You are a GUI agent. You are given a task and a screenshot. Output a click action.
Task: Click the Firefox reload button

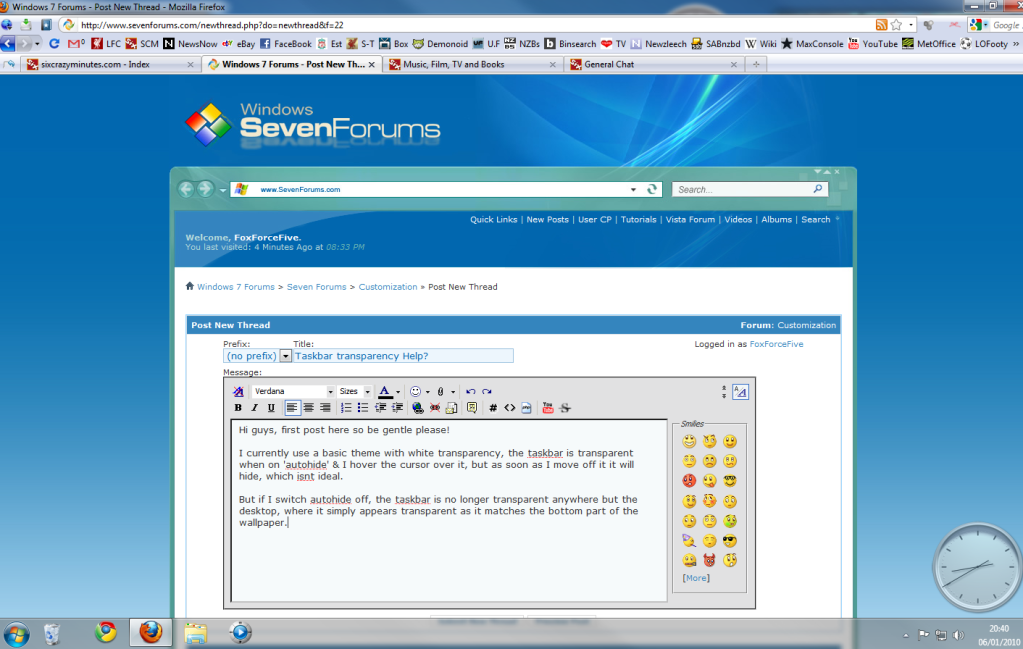point(54,44)
